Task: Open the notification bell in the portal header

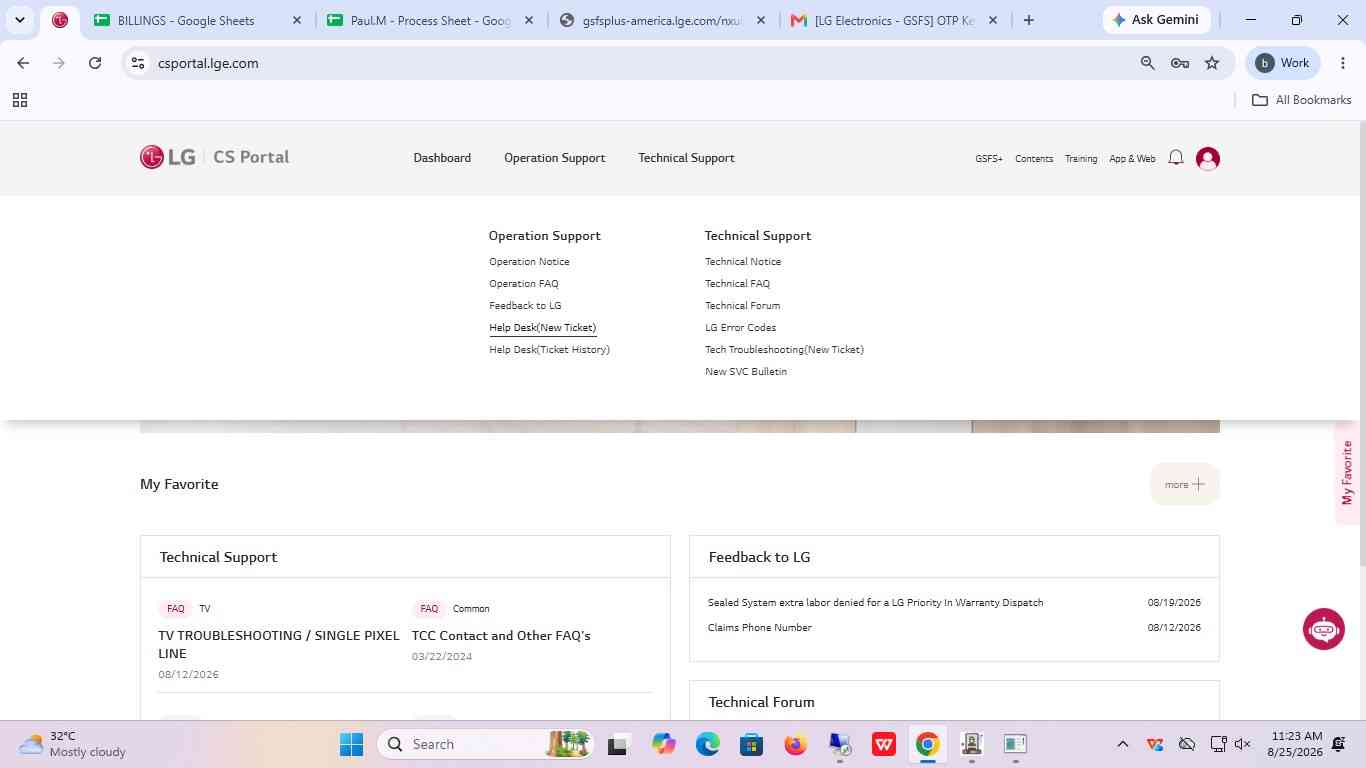Action: click(1176, 158)
